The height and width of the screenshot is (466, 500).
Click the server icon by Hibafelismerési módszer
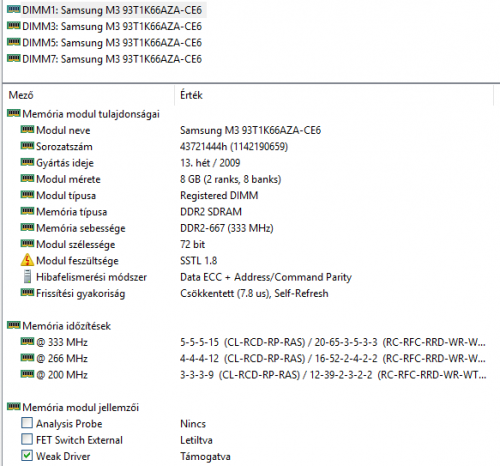(x=28, y=277)
